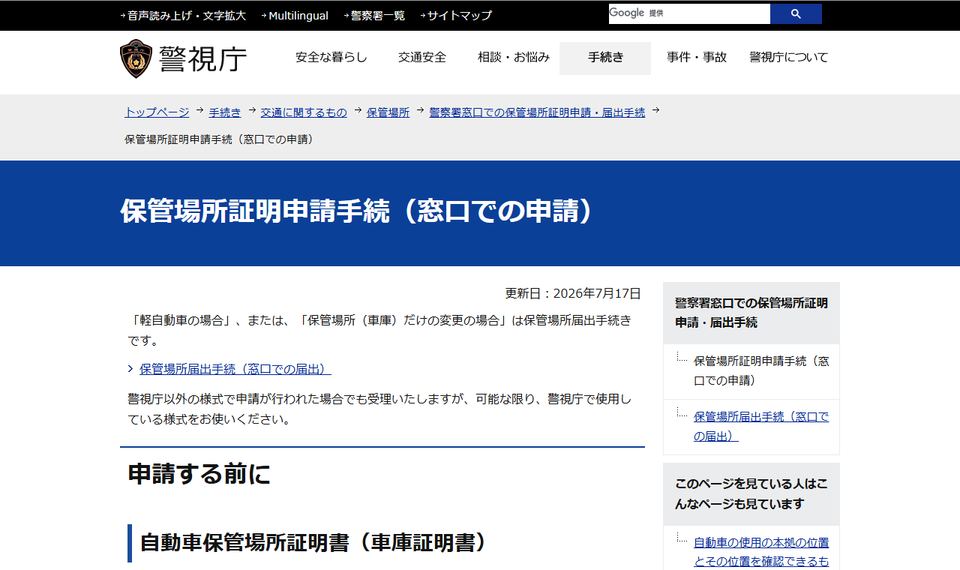The image size is (960, 570).
Task: Click sidebar item 保管場所証明申請手続(窓口での申請)
Action: point(760,370)
